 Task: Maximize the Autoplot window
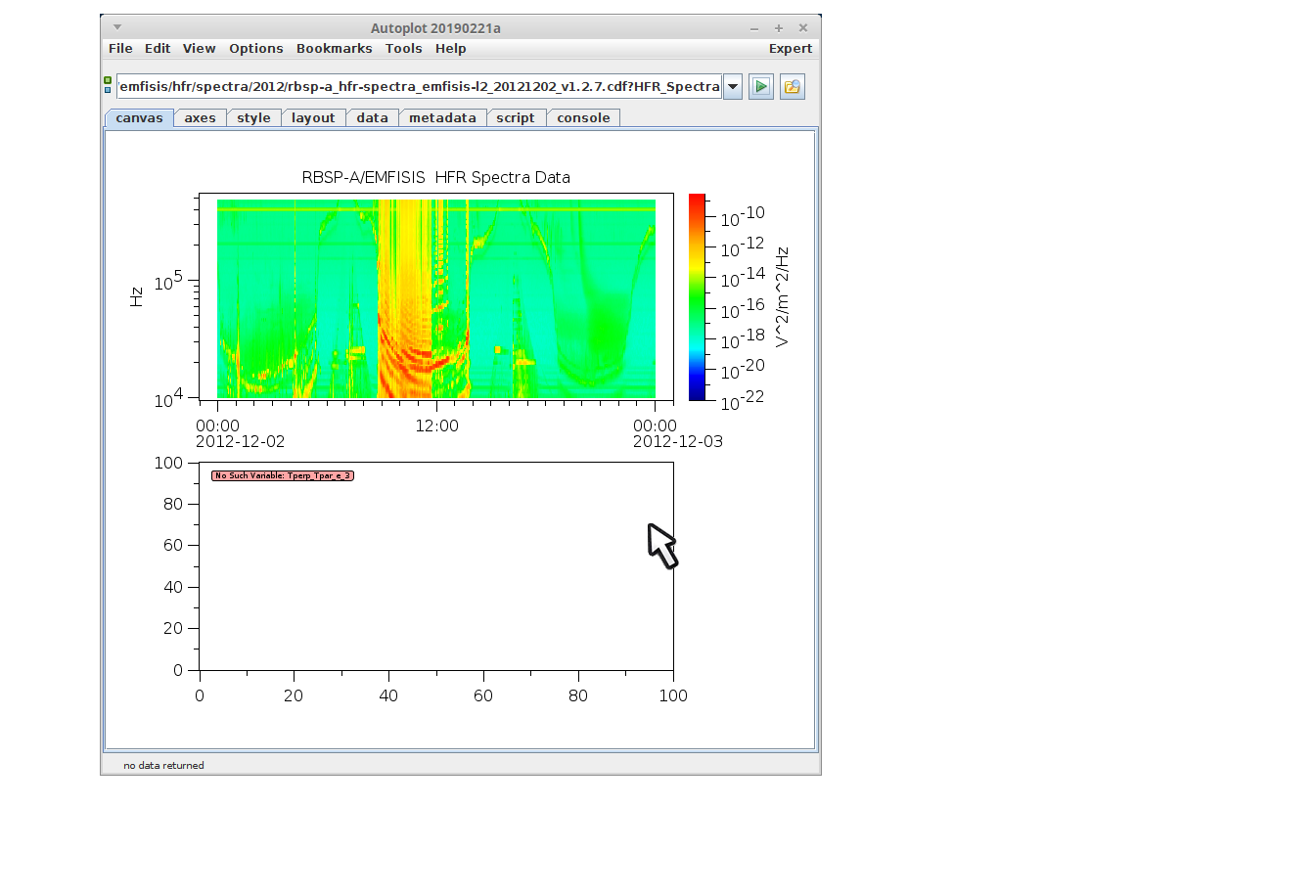pos(779,28)
